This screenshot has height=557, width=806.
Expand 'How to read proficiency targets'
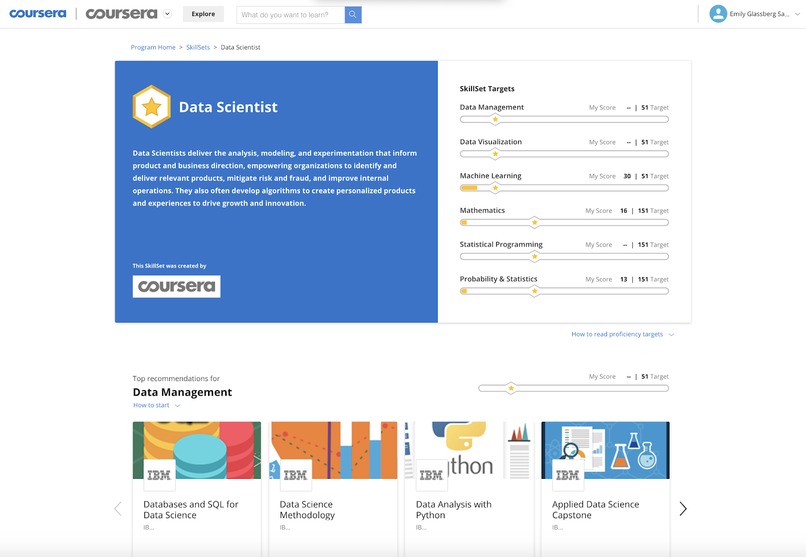click(x=622, y=334)
